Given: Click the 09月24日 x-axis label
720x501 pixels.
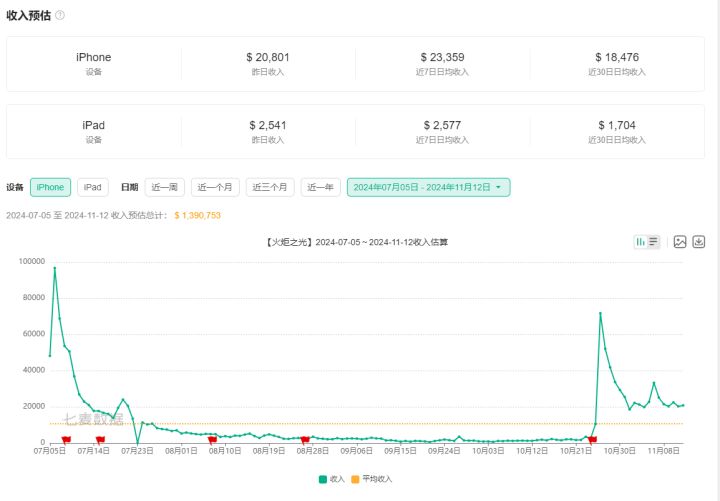Looking at the screenshot, I should tap(444, 451).
